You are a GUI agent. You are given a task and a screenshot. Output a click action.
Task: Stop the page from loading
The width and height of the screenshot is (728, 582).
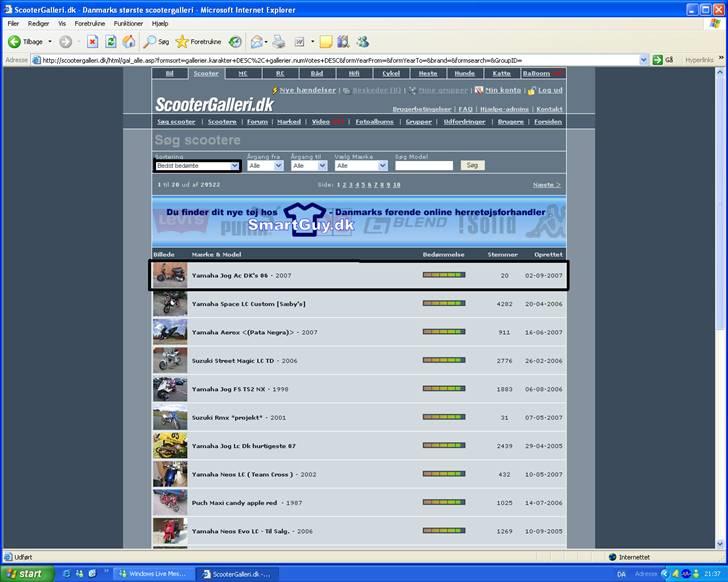pyautogui.click(x=92, y=42)
